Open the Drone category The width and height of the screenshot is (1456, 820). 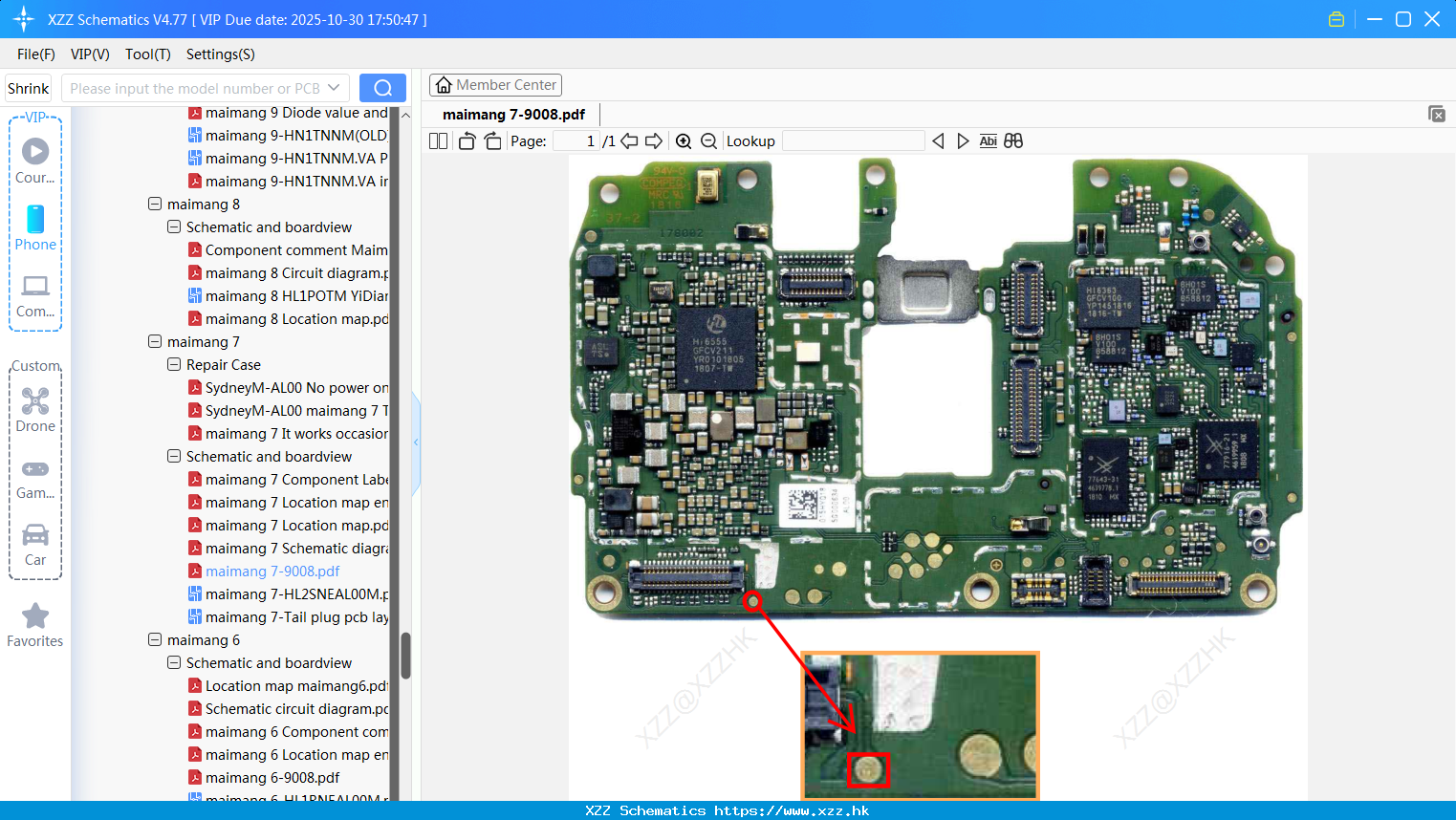coord(35,410)
